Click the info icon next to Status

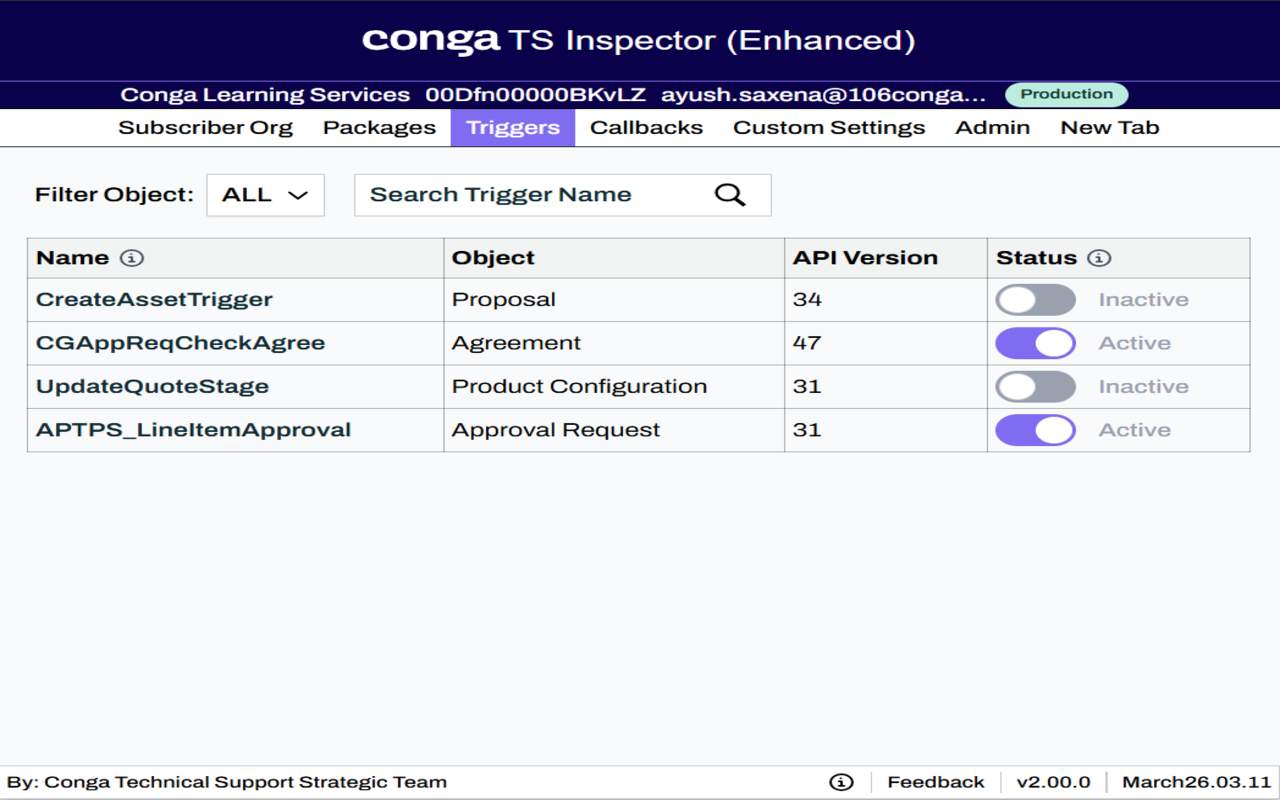(1099, 258)
